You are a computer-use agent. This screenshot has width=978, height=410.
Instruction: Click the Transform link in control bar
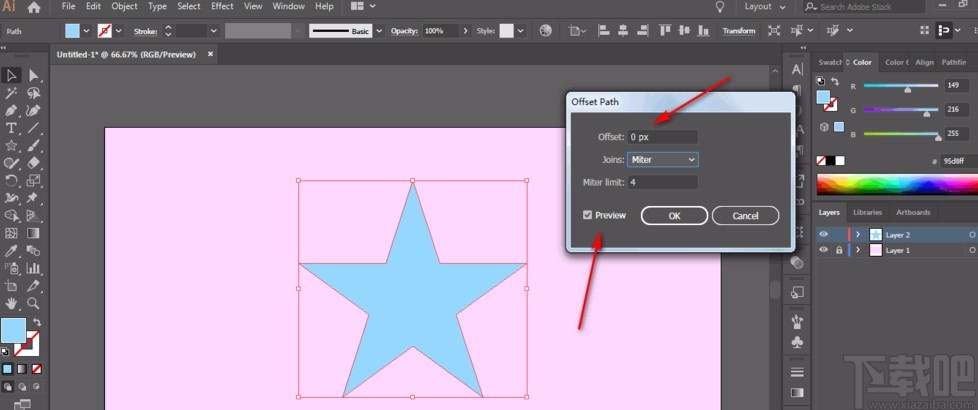738,31
